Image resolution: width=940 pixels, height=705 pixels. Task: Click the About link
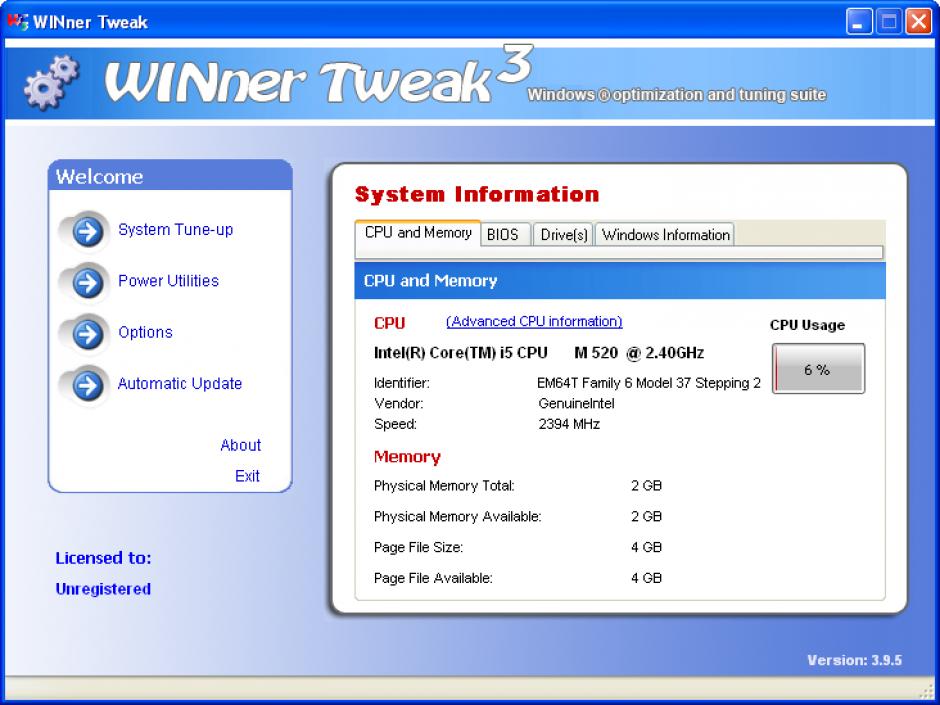pos(240,446)
